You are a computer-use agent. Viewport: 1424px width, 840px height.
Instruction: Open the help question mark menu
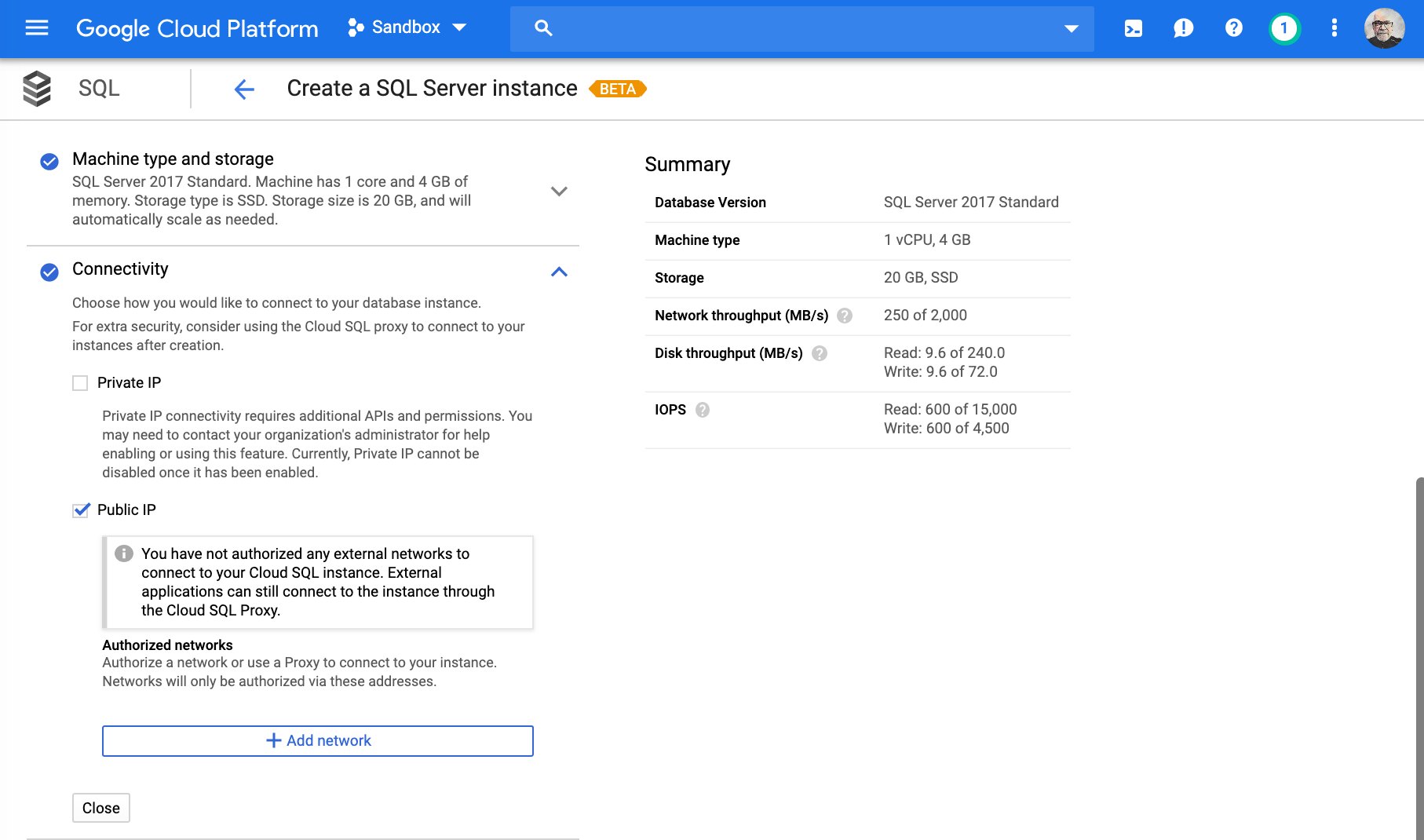[1233, 28]
